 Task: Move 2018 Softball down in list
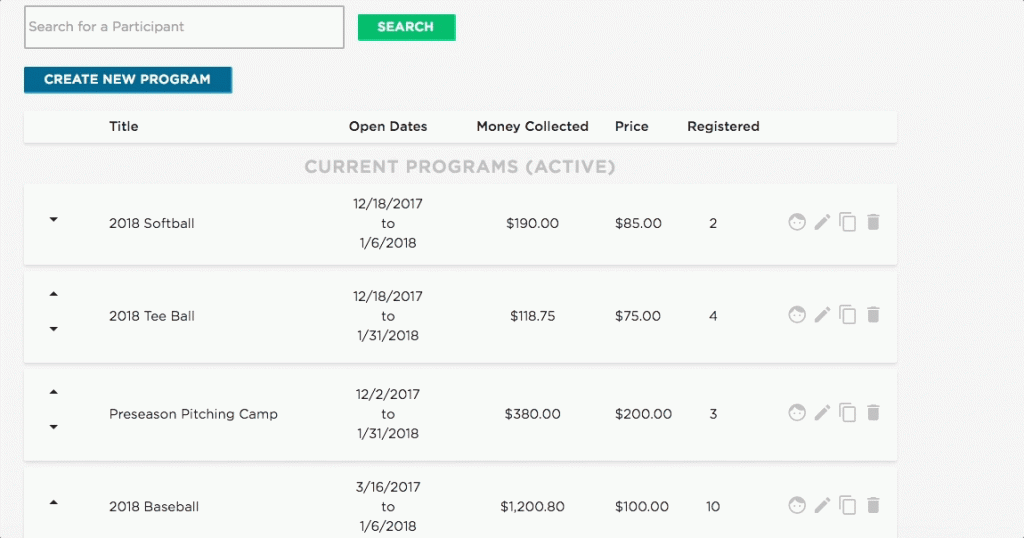coord(54,220)
